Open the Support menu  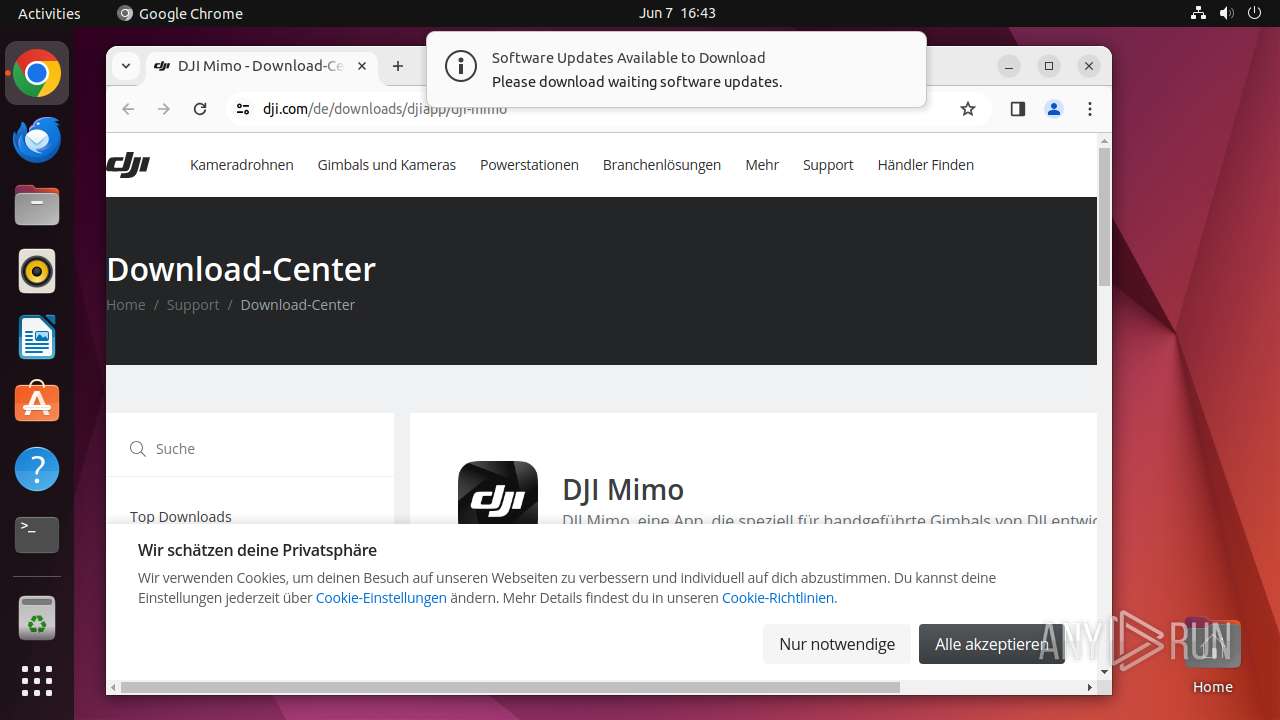pyautogui.click(x=828, y=165)
